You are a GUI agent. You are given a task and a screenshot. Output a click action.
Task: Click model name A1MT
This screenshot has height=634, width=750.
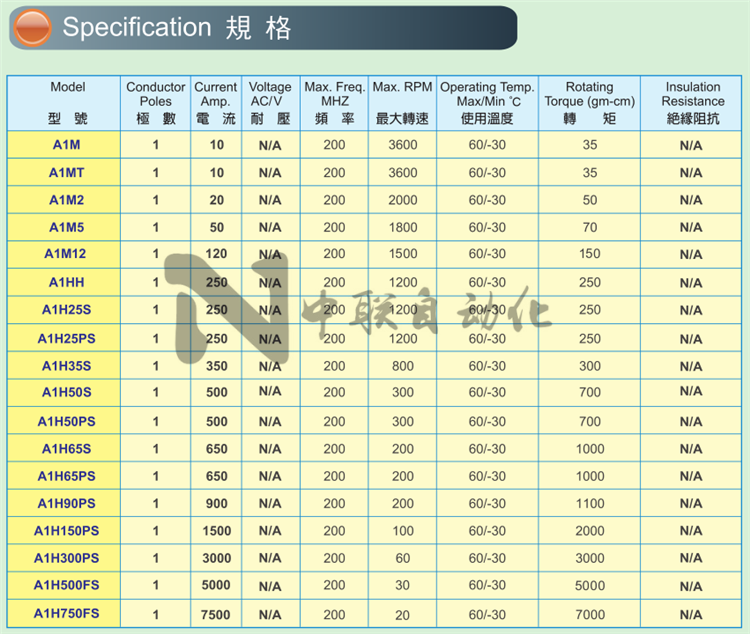tap(66, 173)
